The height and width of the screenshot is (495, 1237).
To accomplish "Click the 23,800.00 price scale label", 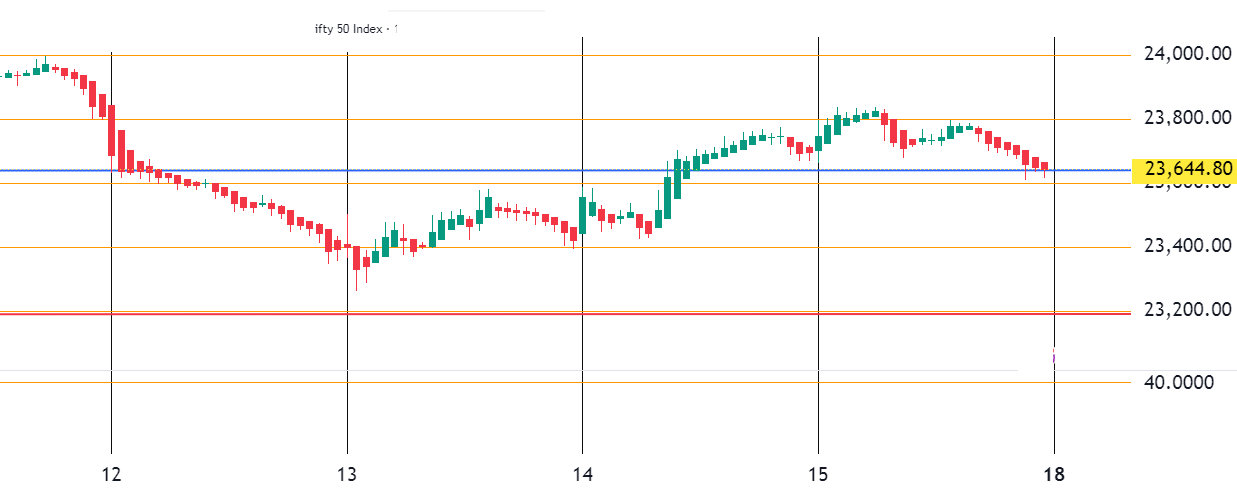I will click(x=1187, y=119).
